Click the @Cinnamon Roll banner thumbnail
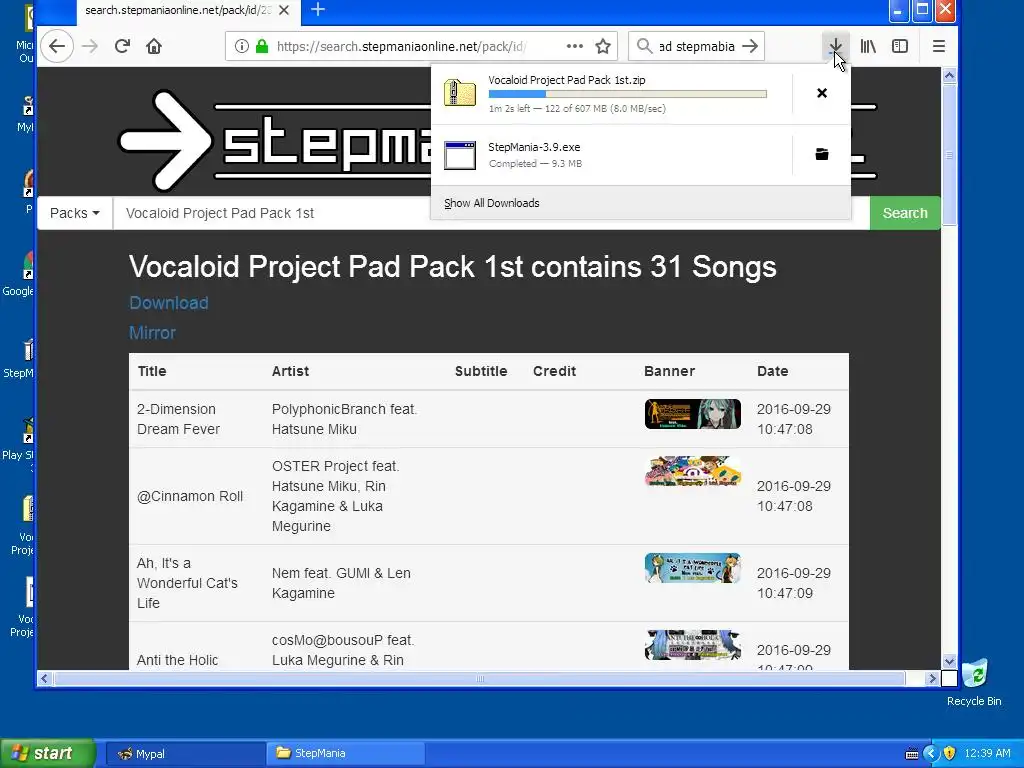Viewport: 1024px width, 768px height. 692,471
